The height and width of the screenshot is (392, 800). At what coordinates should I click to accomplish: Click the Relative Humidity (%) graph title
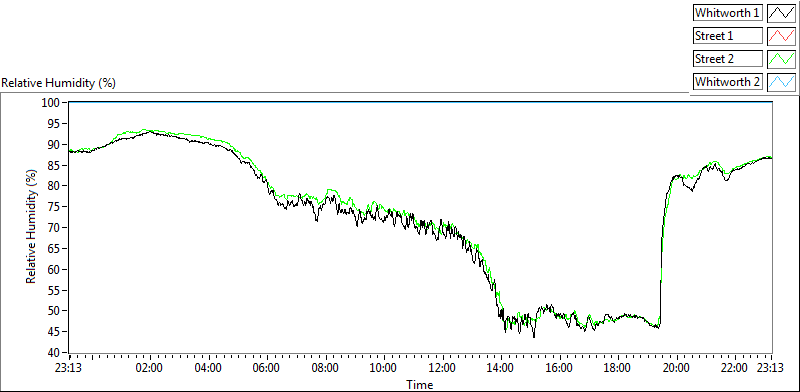(x=59, y=83)
